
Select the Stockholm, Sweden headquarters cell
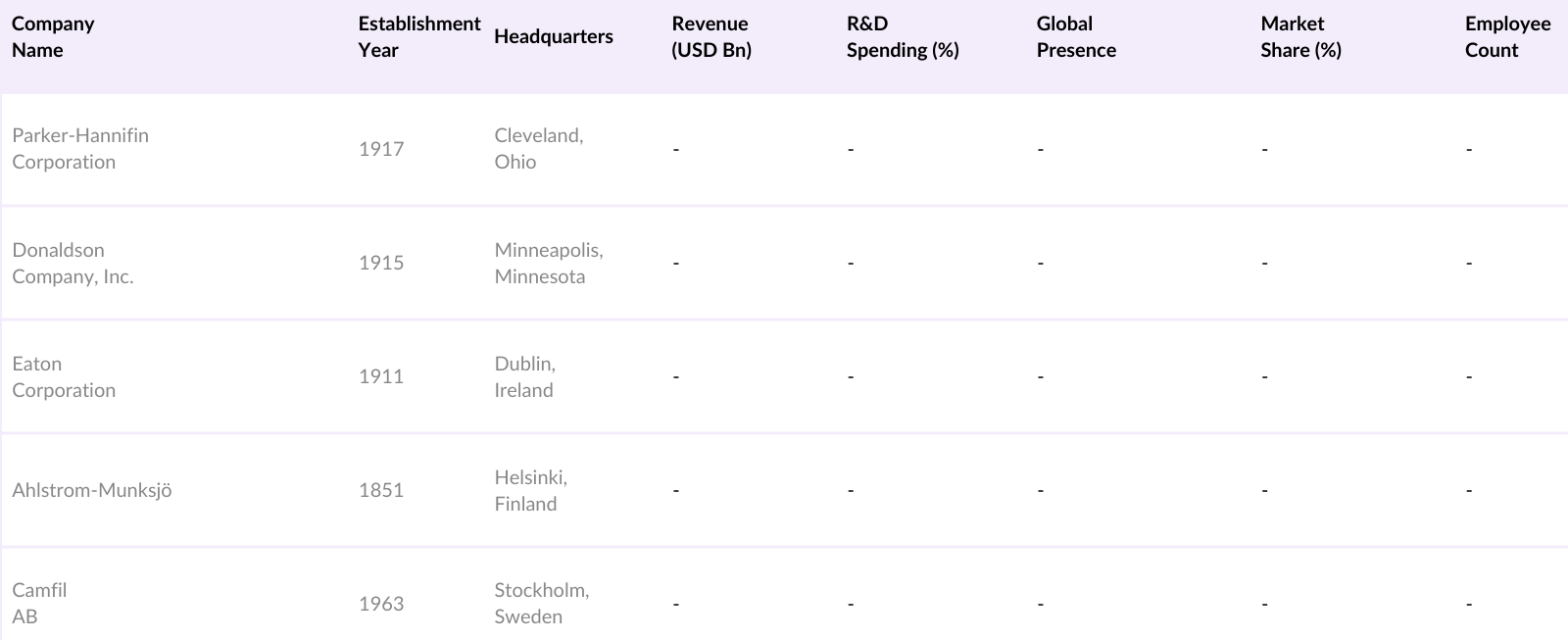(541, 603)
